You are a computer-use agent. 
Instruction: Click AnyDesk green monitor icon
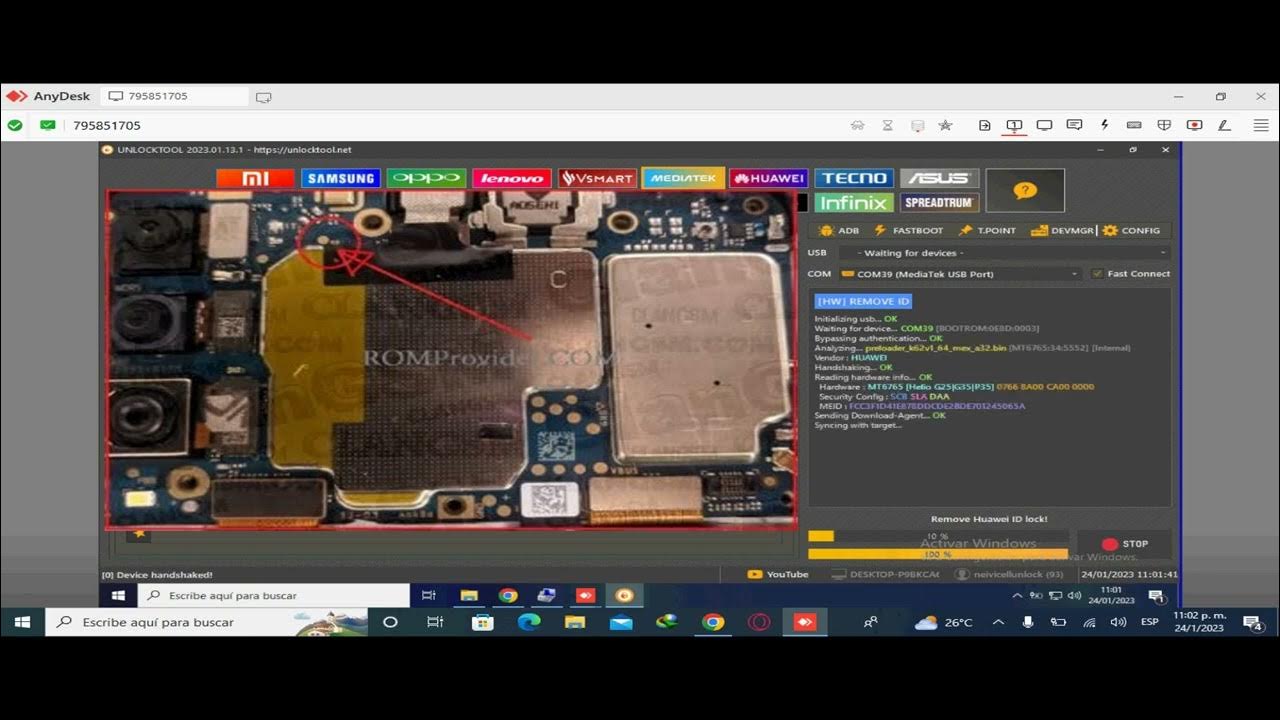click(x=48, y=125)
